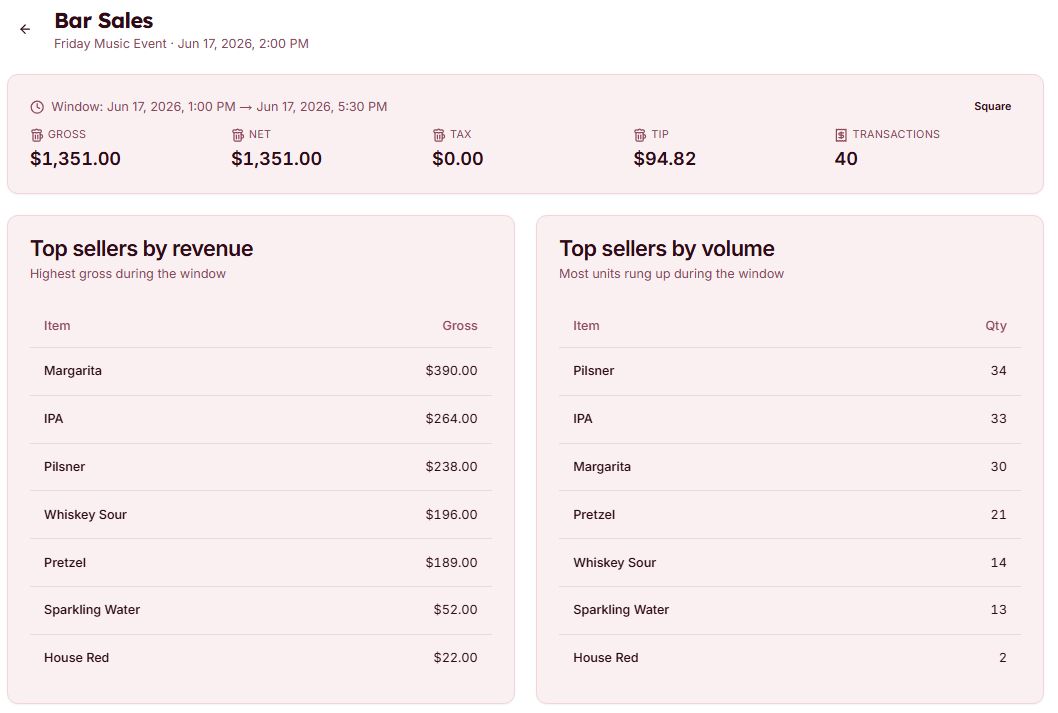Select House Red in revenue table
1058x713 pixels.
click(260, 658)
